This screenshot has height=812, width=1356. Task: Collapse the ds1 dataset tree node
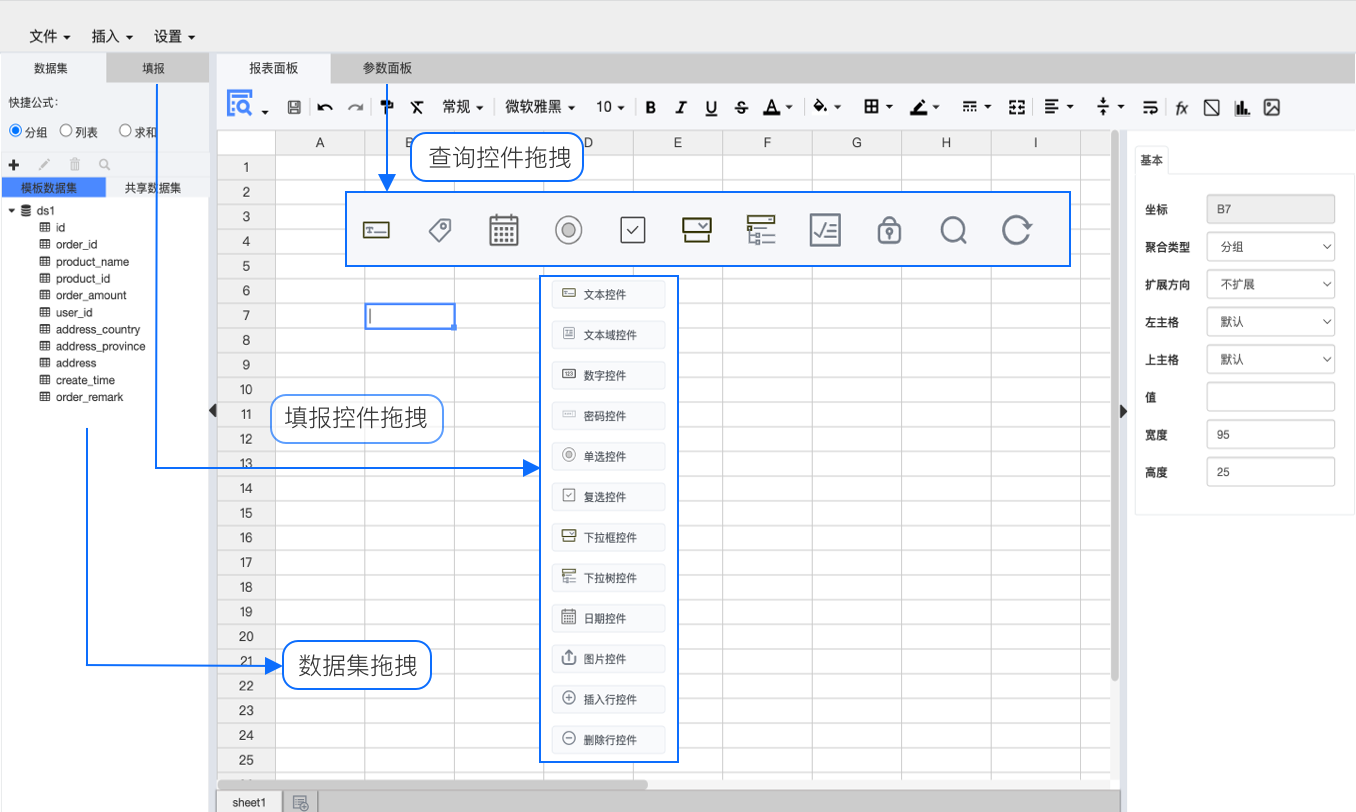(11, 211)
